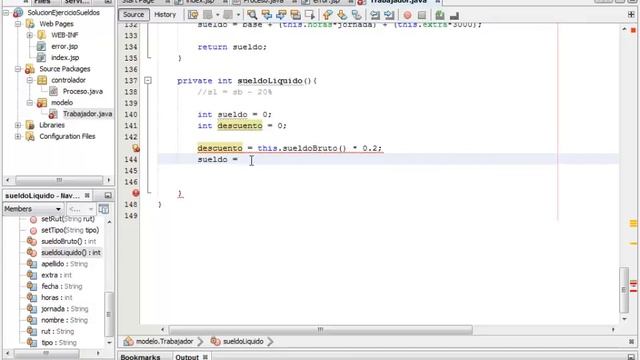
Task: Select horas : int field
Action: tap(57, 298)
